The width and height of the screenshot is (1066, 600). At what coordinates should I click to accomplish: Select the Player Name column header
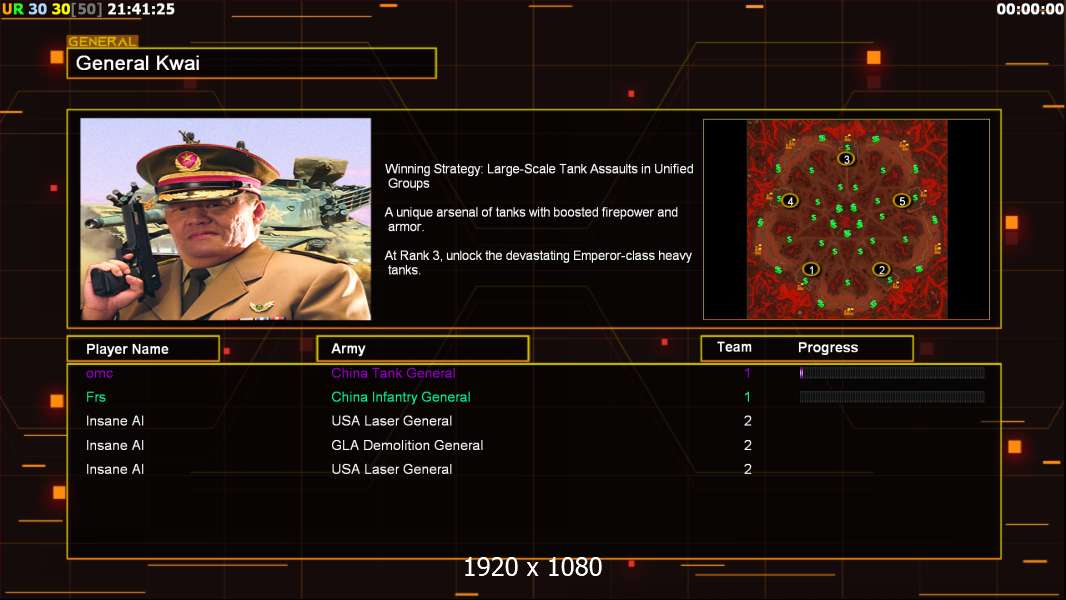(x=143, y=349)
